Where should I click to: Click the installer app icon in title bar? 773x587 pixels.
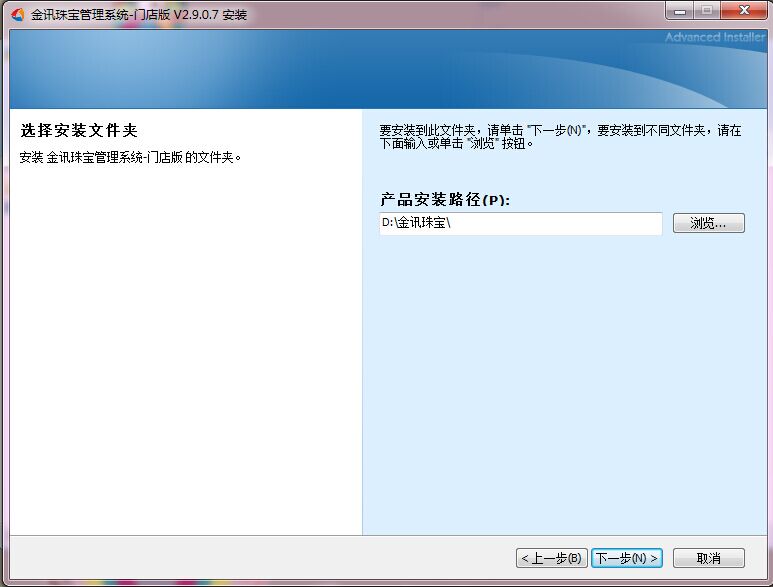(x=18, y=15)
